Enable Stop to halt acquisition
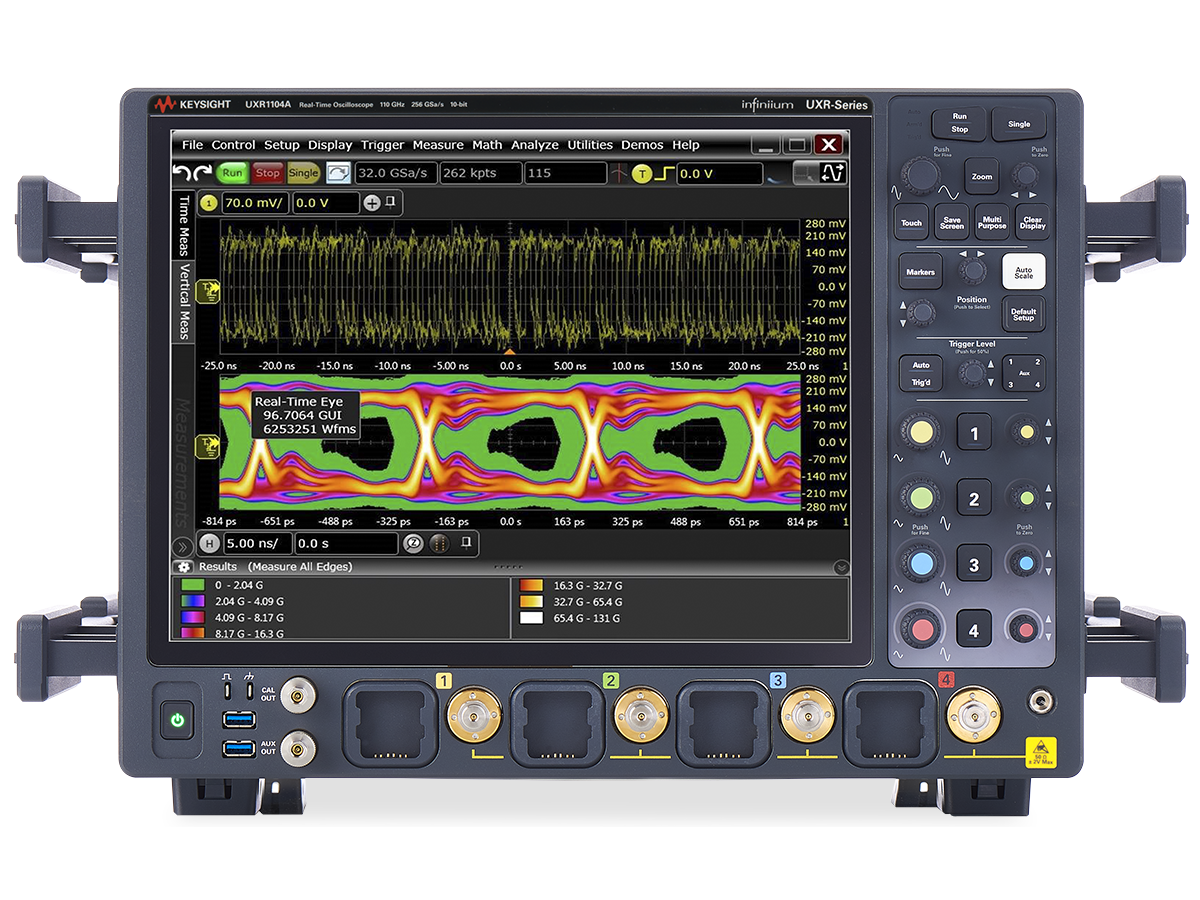 click(265, 172)
